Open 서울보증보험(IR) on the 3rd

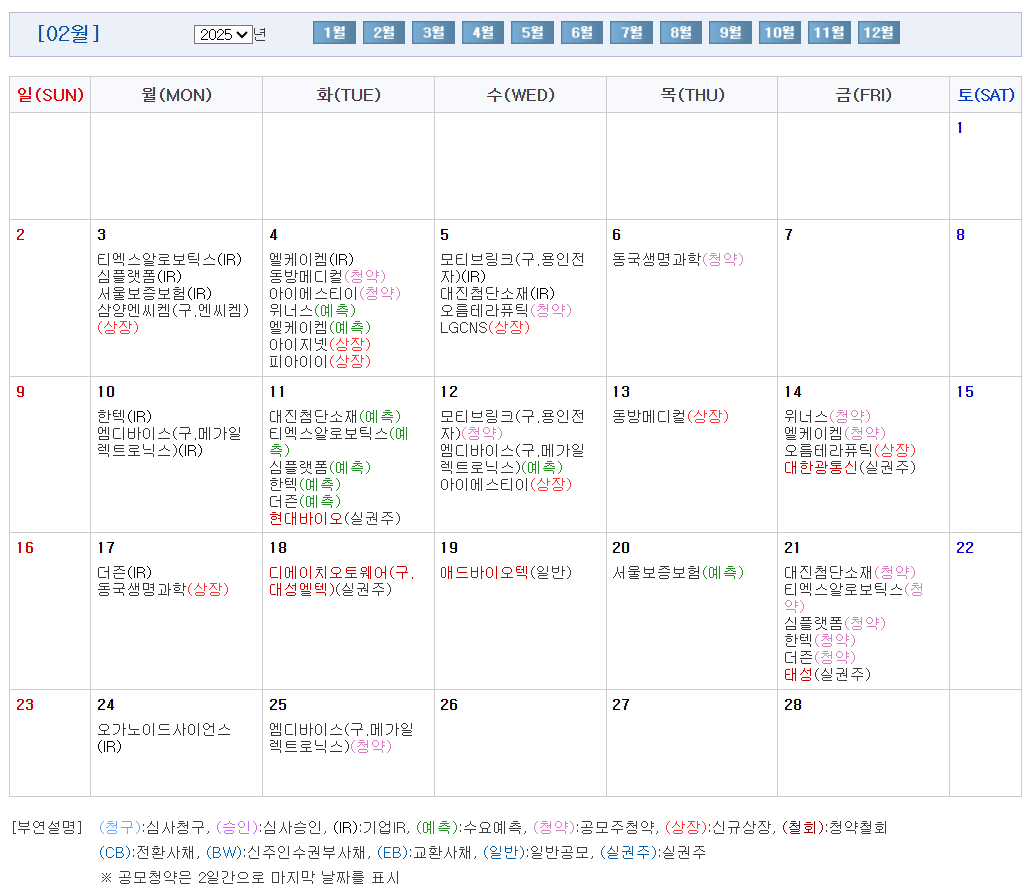pyautogui.click(x=154, y=293)
